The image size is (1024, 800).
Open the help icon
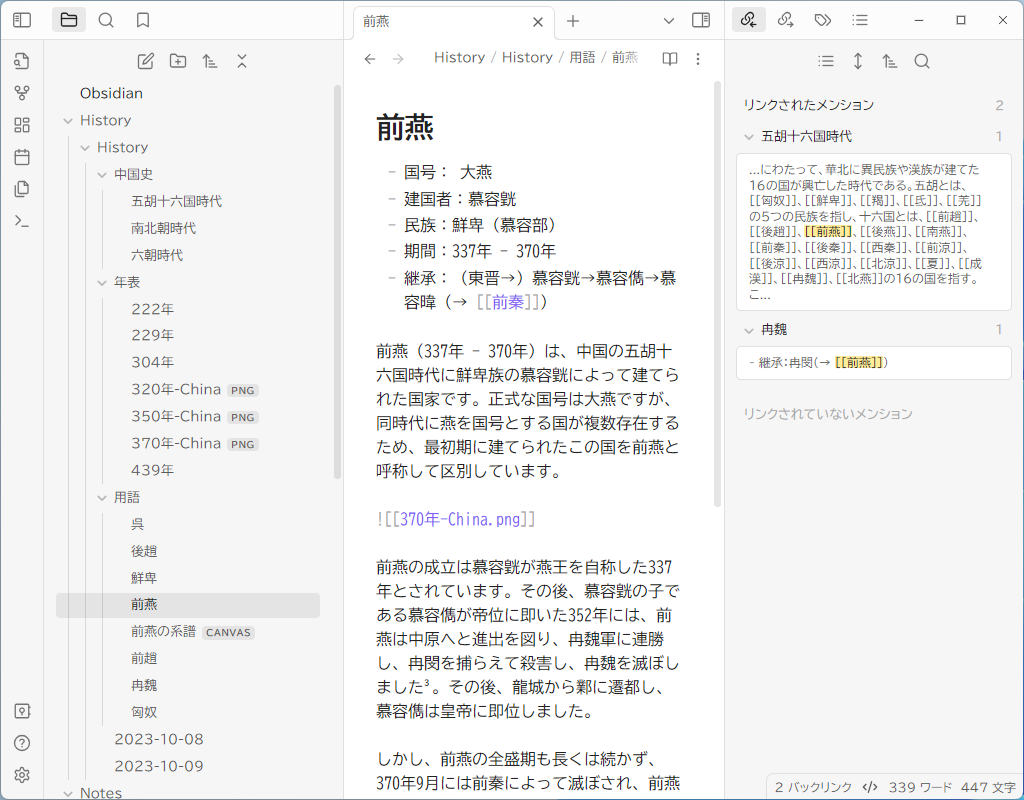point(22,743)
